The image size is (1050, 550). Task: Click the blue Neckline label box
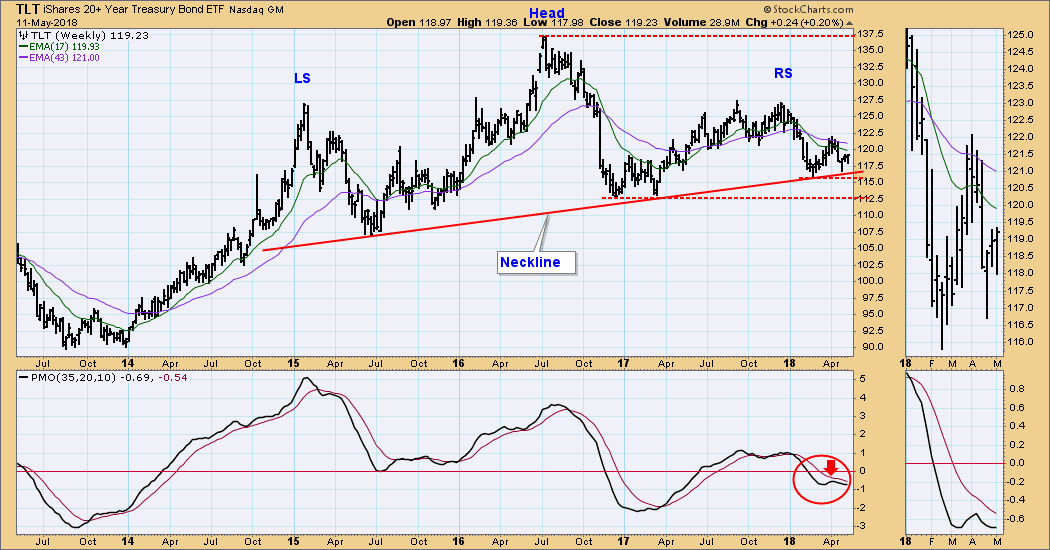click(x=538, y=263)
